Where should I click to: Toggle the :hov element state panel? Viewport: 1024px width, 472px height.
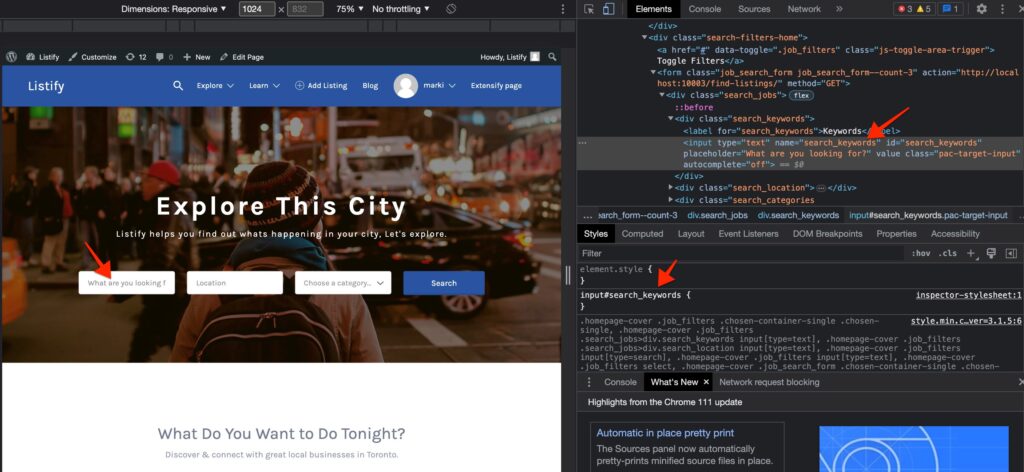pyautogui.click(x=920, y=254)
